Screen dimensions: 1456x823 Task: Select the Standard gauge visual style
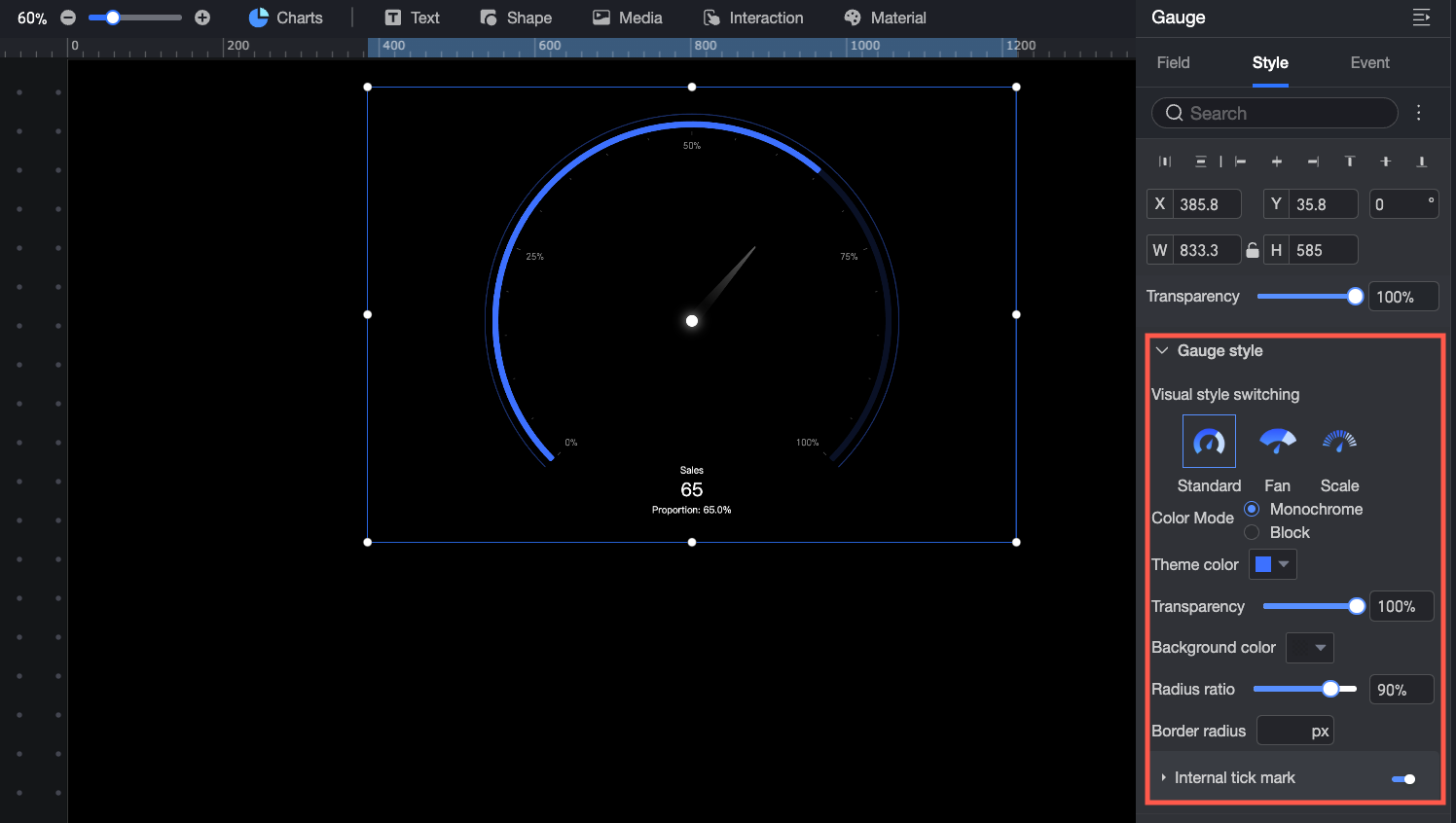tap(1209, 442)
